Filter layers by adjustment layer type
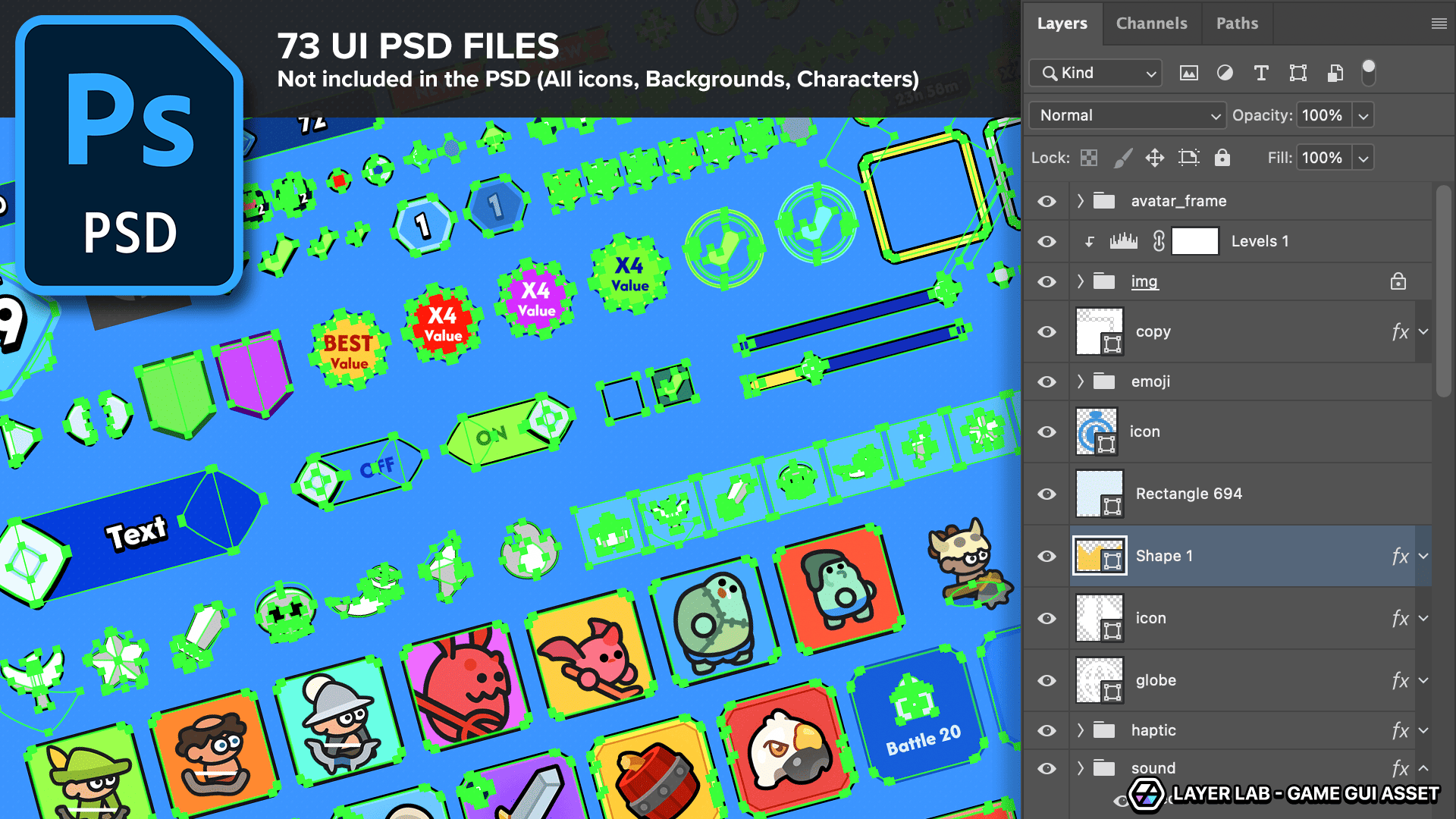Screen dimensions: 1456x819 (x=1225, y=73)
